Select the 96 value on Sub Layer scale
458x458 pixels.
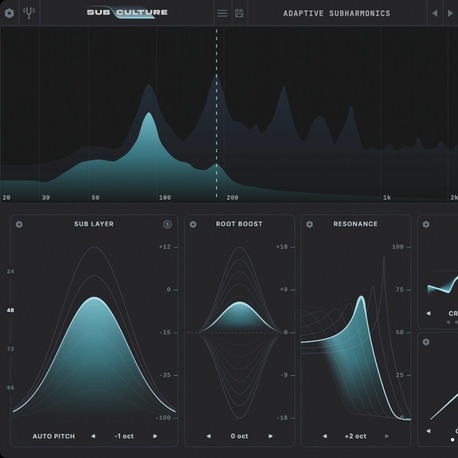10,388
